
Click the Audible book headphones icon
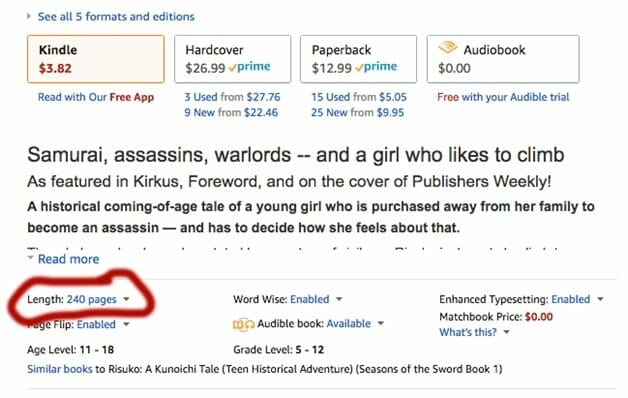click(244, 324)
